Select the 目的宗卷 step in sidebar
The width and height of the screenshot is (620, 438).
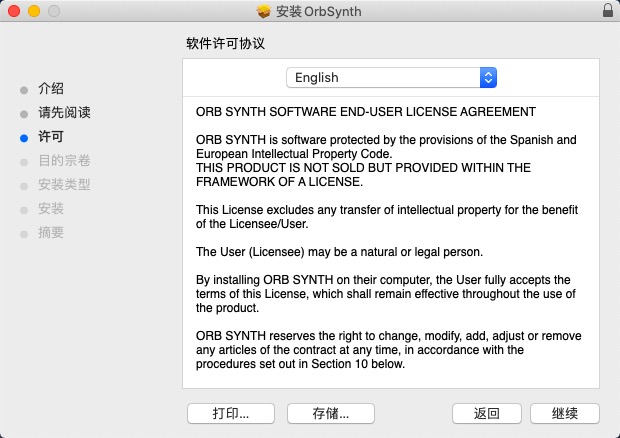(x=64, y=160)
